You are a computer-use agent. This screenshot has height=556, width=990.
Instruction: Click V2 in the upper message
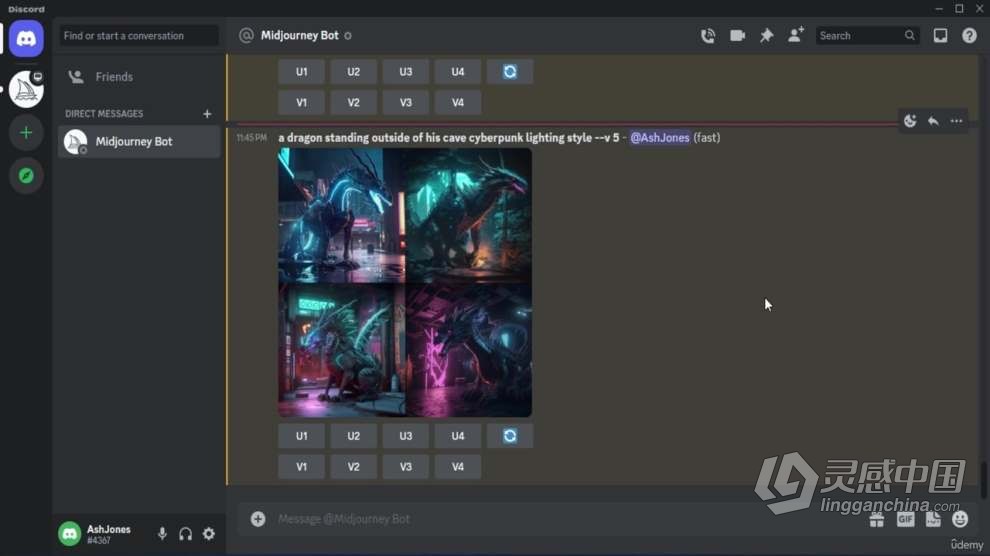[354, 102]
